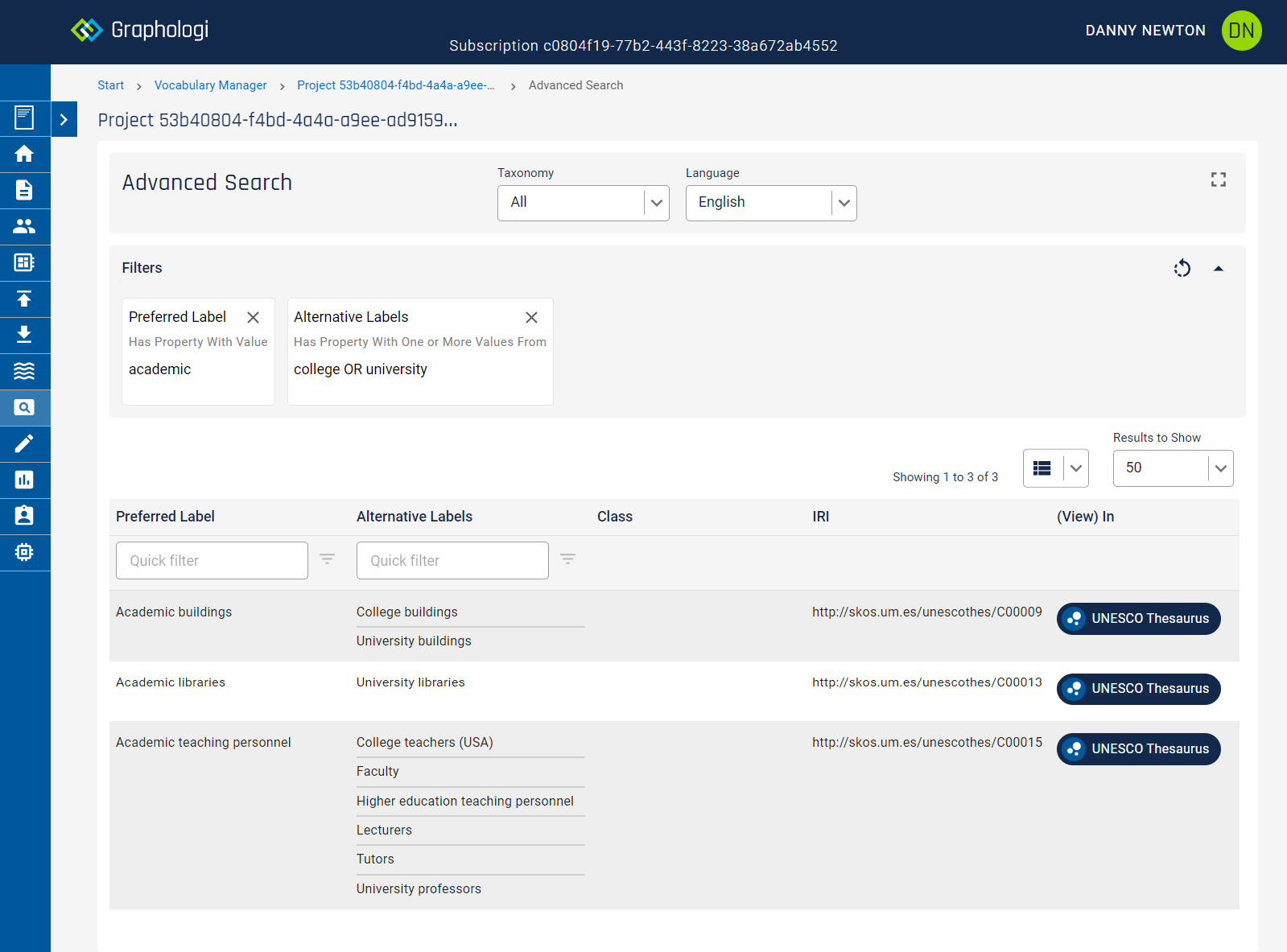Click the Alternative Labels column header

point(415,517)
